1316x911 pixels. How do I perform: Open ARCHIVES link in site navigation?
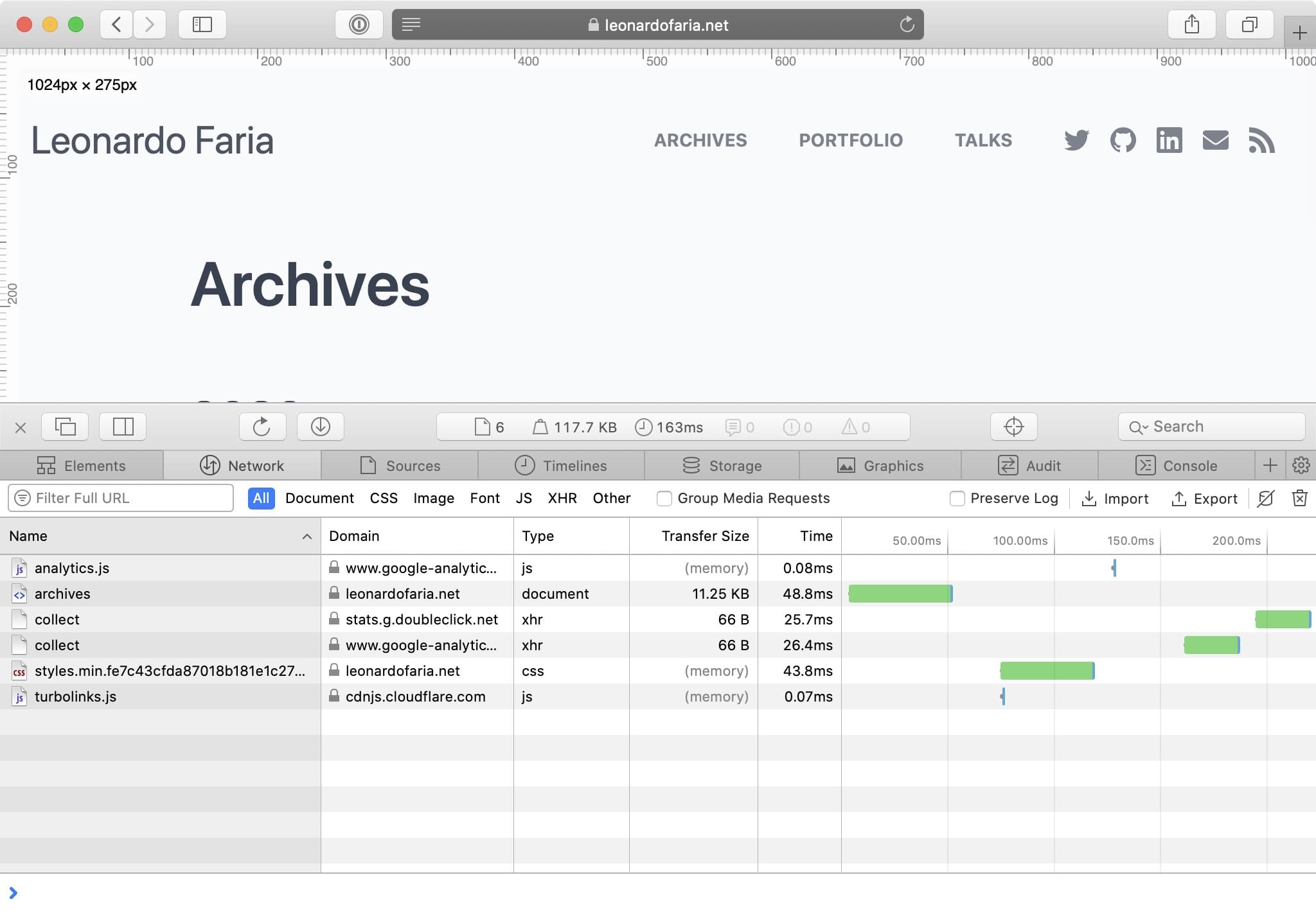(x=700, y=140)
